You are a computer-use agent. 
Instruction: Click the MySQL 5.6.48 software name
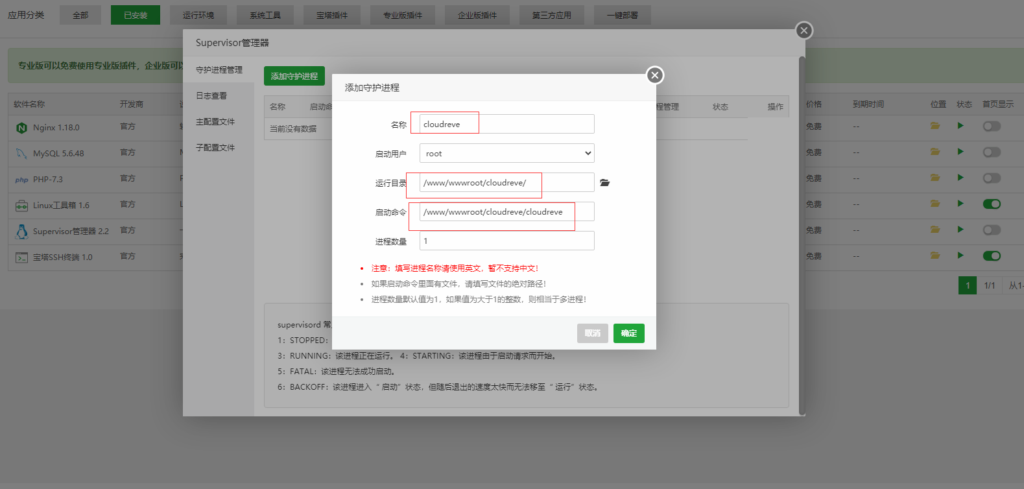pos(59,153)
